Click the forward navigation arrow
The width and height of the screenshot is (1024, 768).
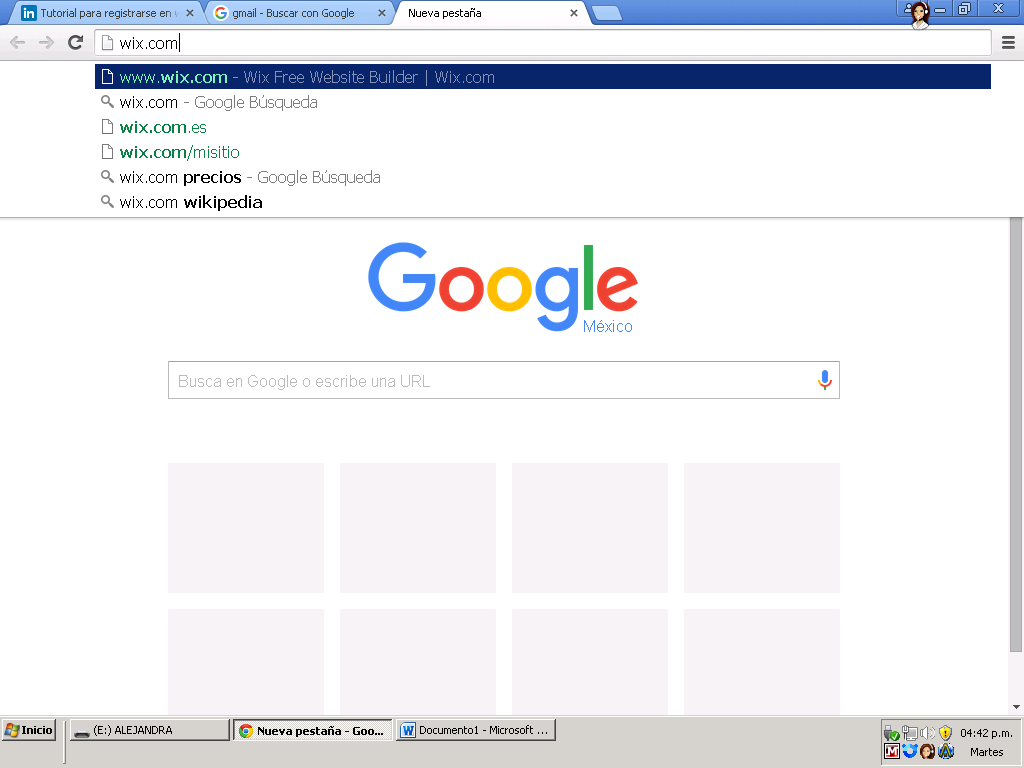46,42
